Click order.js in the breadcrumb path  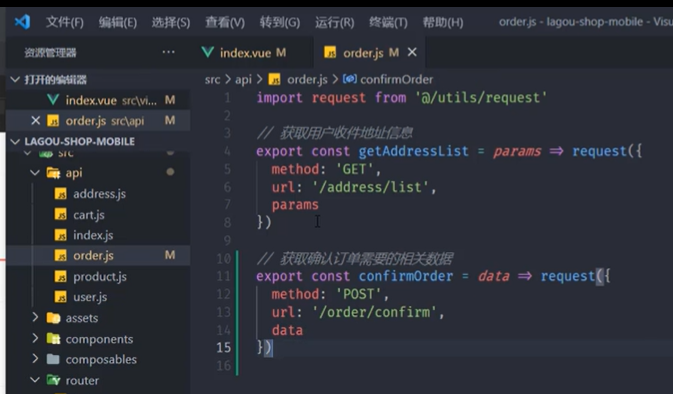coord(307,79)
